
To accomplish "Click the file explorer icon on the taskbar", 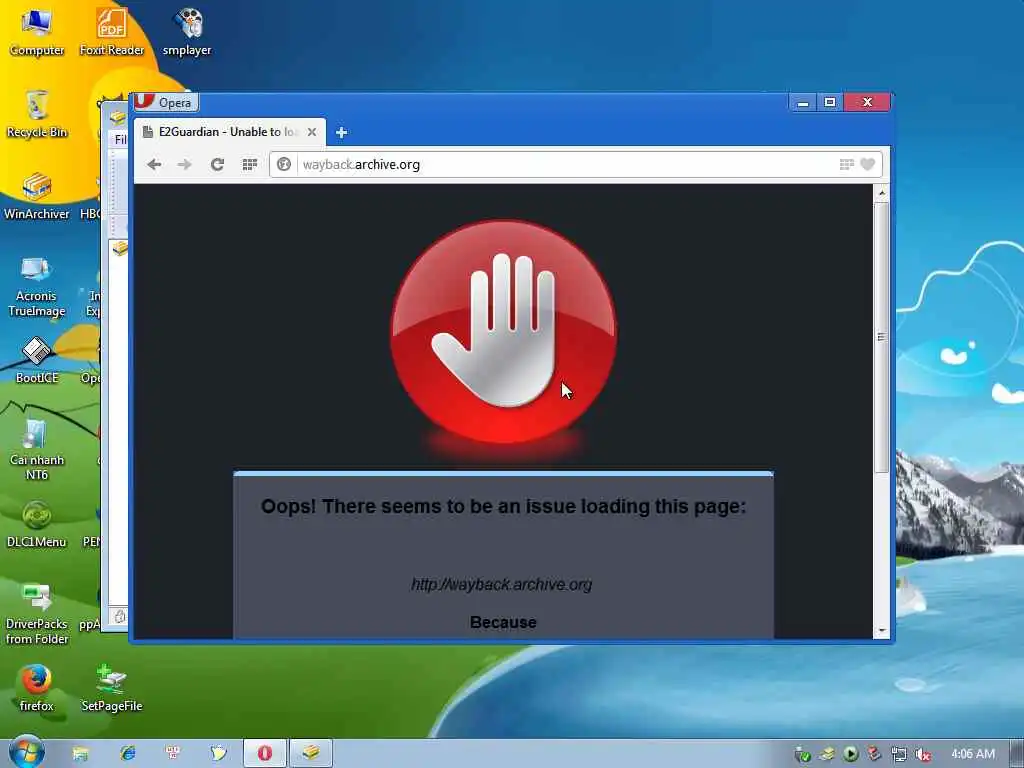I will (x=80, y=754).
